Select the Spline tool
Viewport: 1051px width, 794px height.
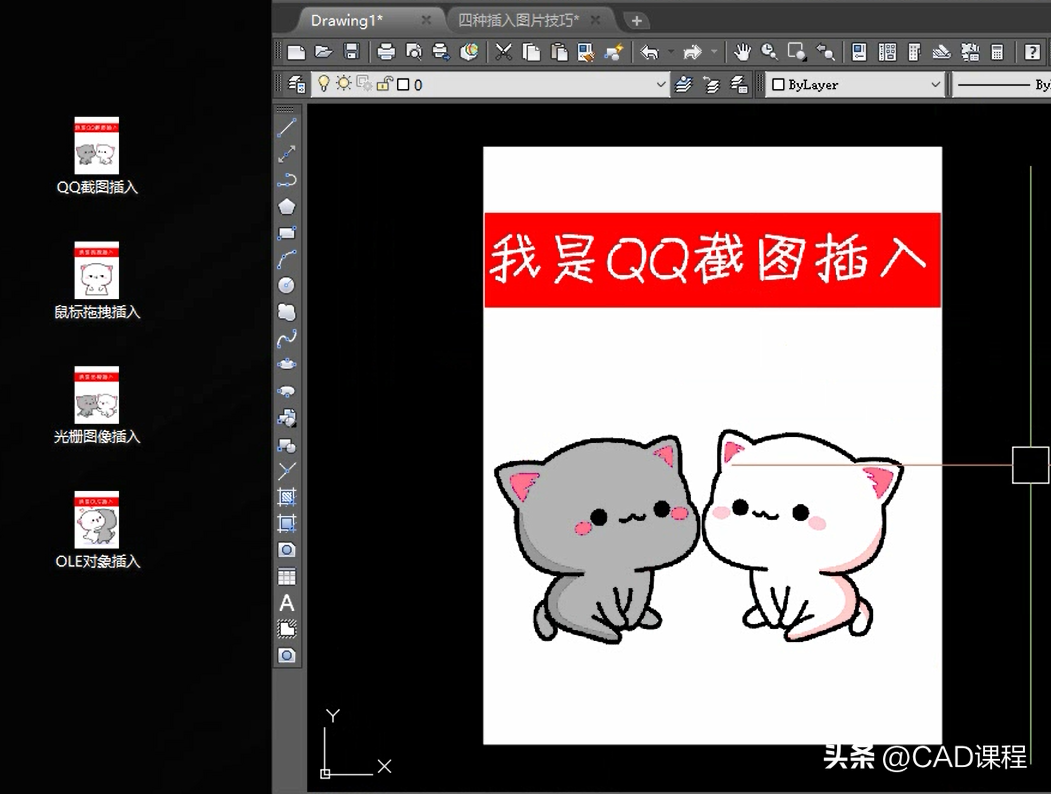(x=286, y=338)
